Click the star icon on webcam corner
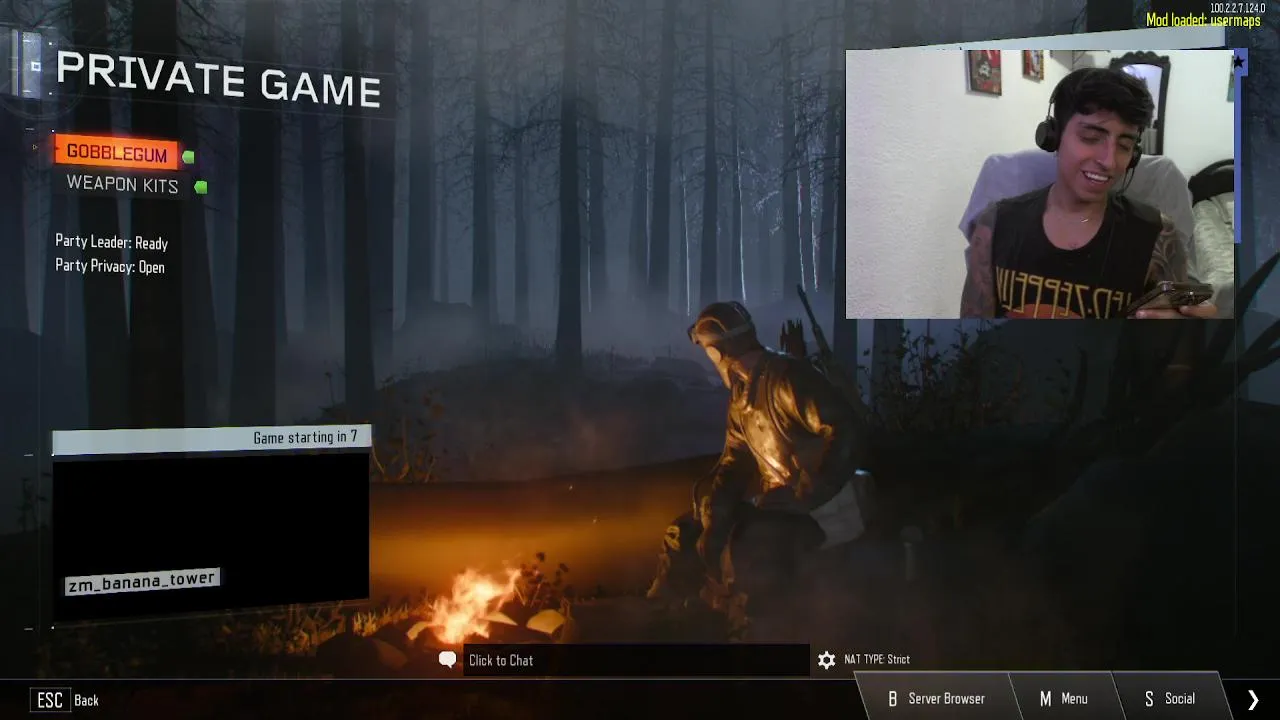The image size is (1280, 720). pyautogui.click(x=1238, y=63)
